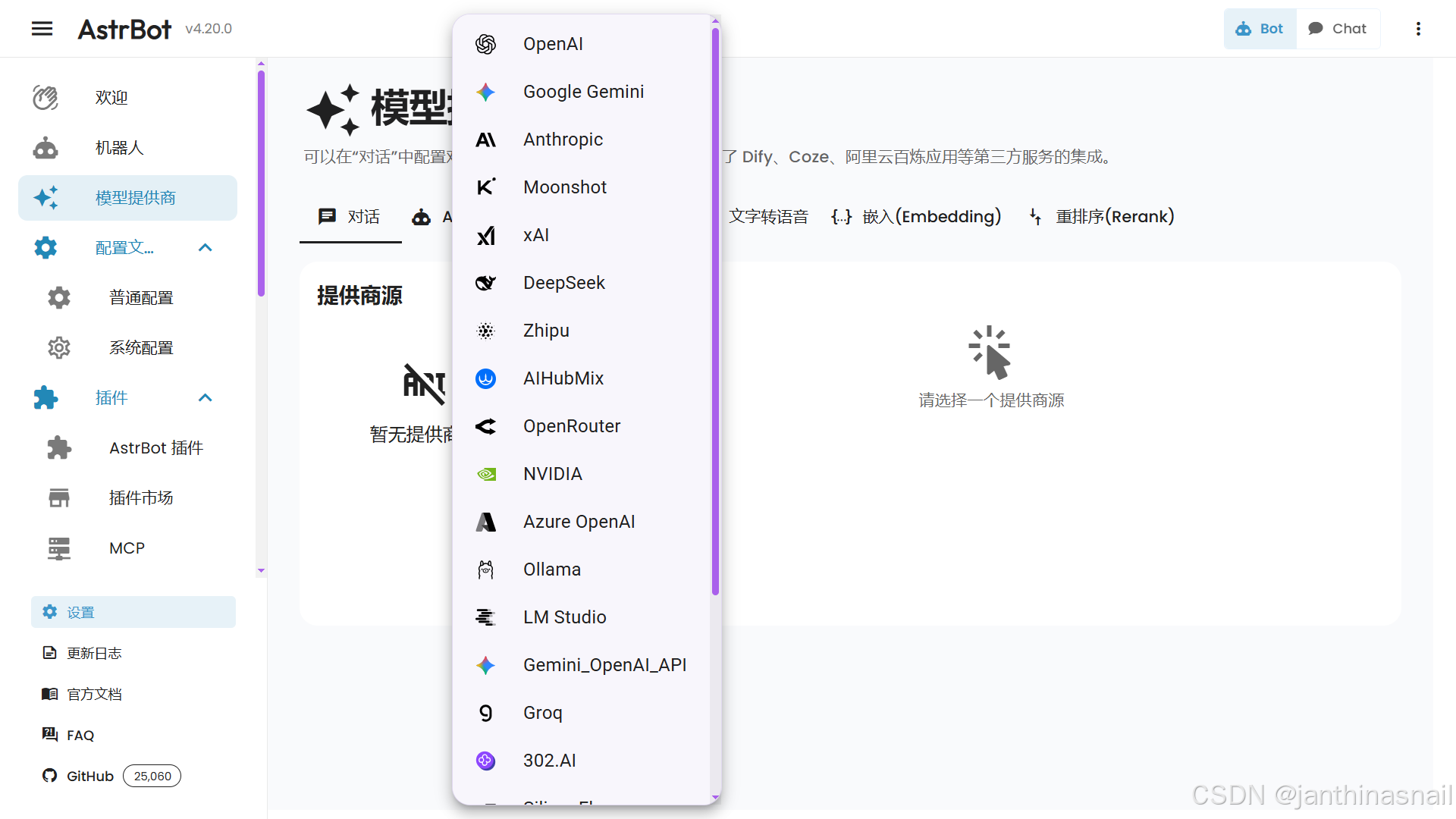
Task: Click the AstrBot logo title
Action: 125,29
